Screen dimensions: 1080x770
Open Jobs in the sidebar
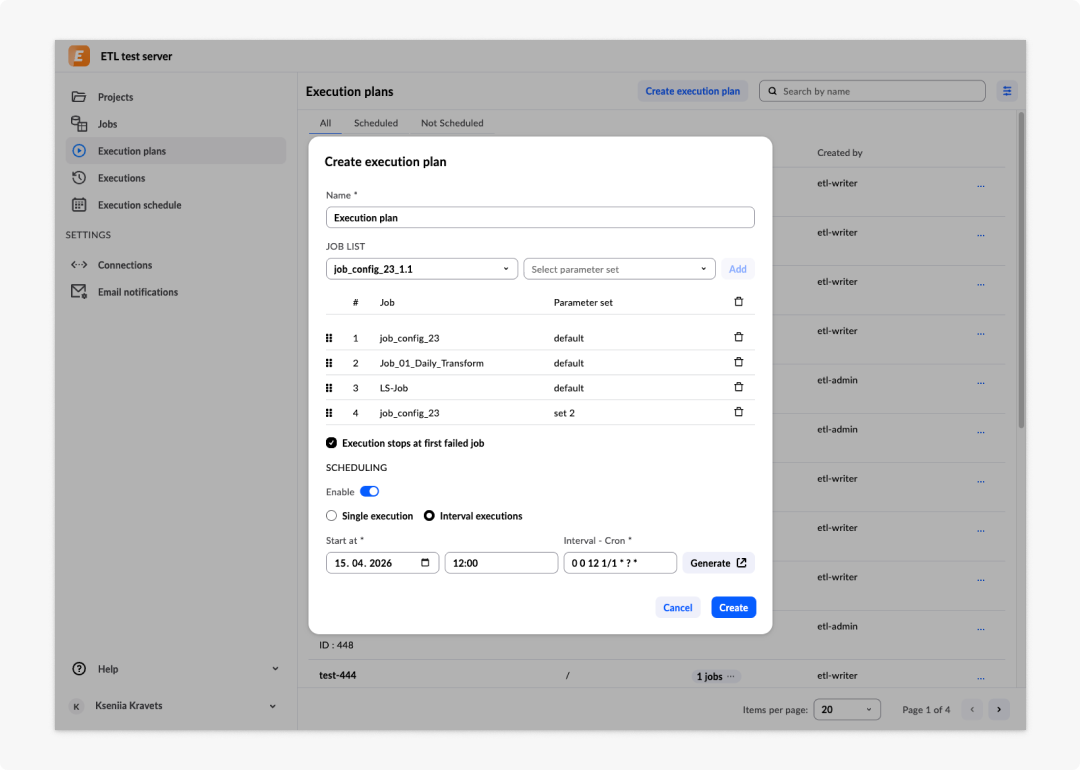pyautogui.click(x=107, y=124)
